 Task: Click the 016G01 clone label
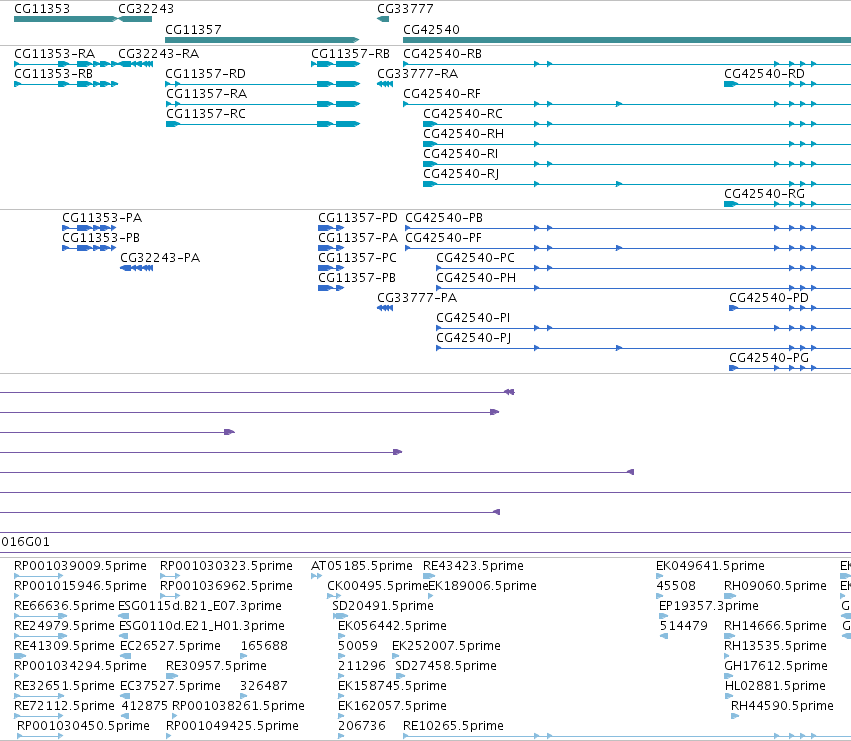coord(25,542)
